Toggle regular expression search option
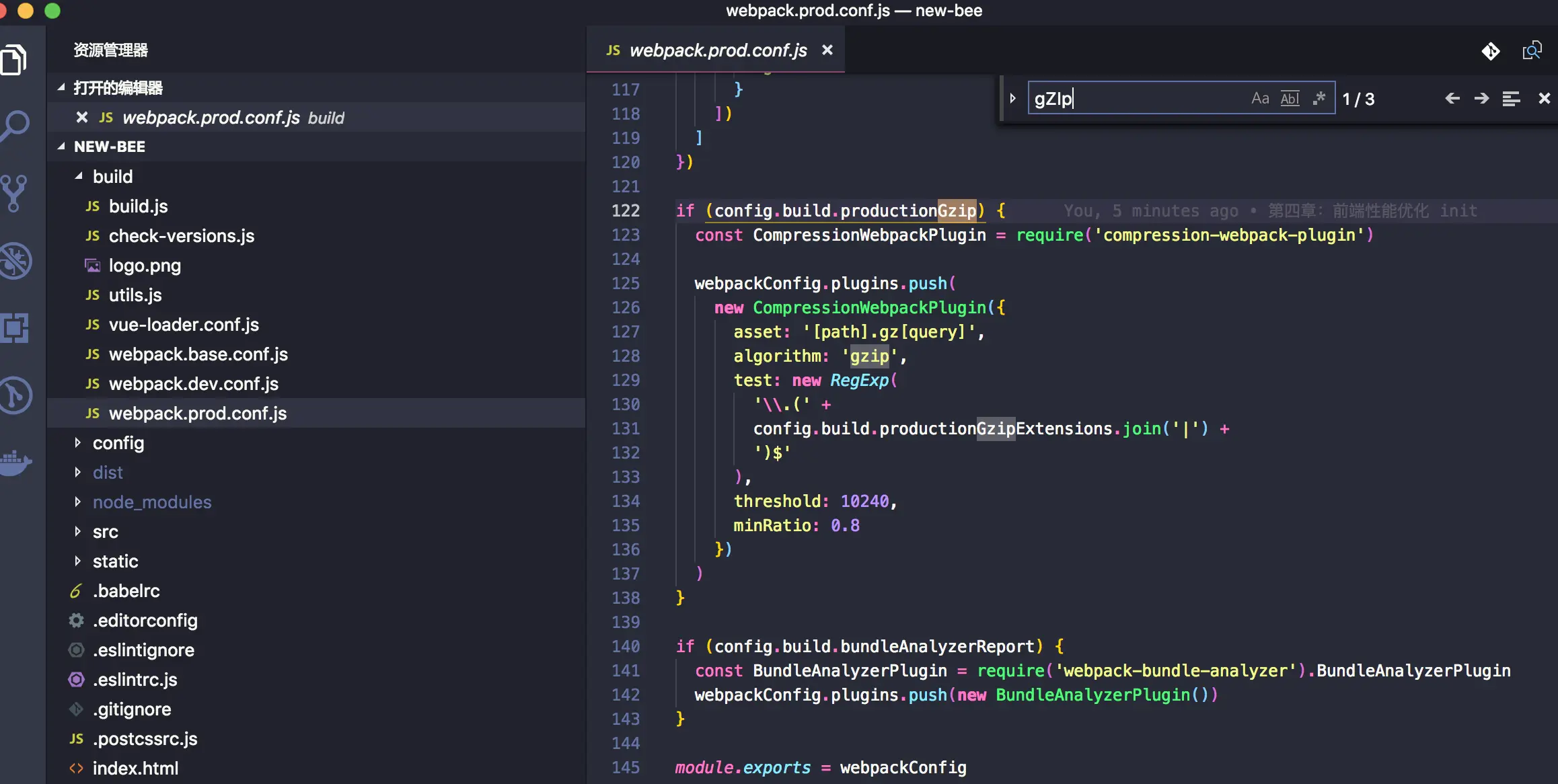The image size is (1558, 784). 1319,99
